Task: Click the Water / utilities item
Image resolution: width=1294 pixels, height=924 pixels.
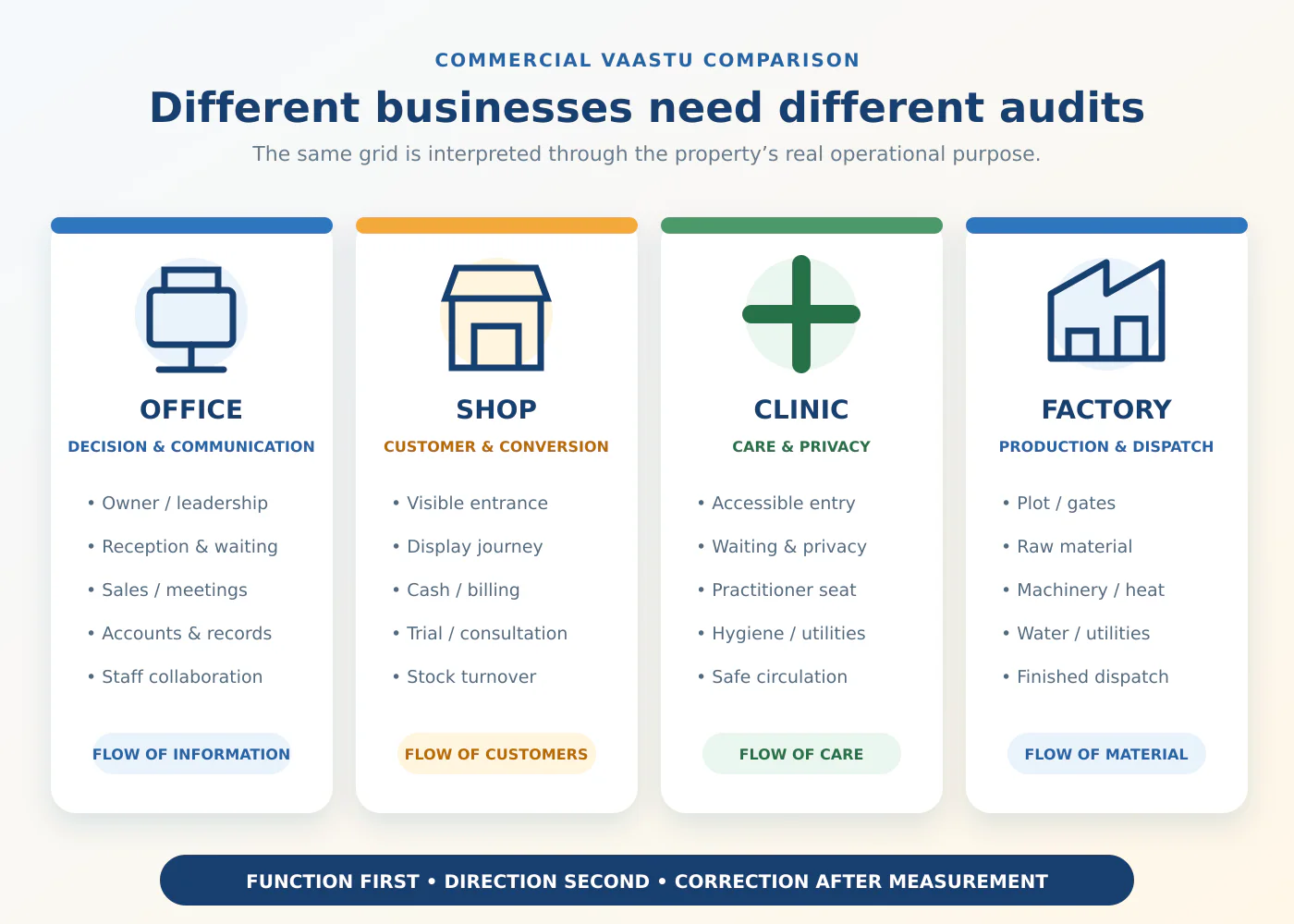Action: [1076, 634]
